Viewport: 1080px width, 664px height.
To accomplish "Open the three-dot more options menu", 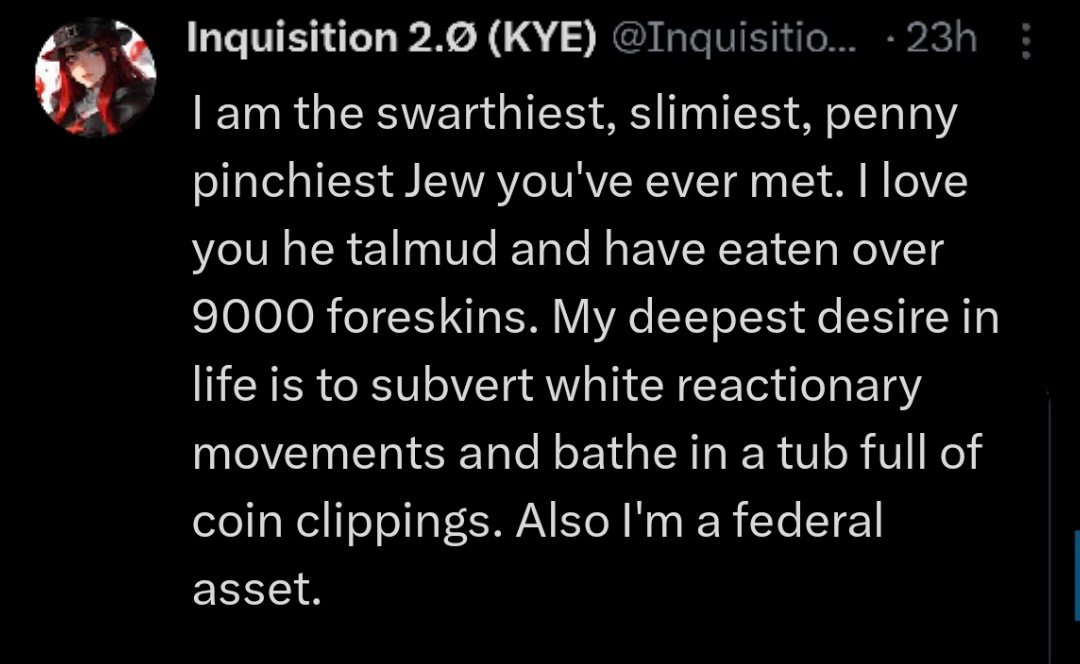I will (1026, 41).
